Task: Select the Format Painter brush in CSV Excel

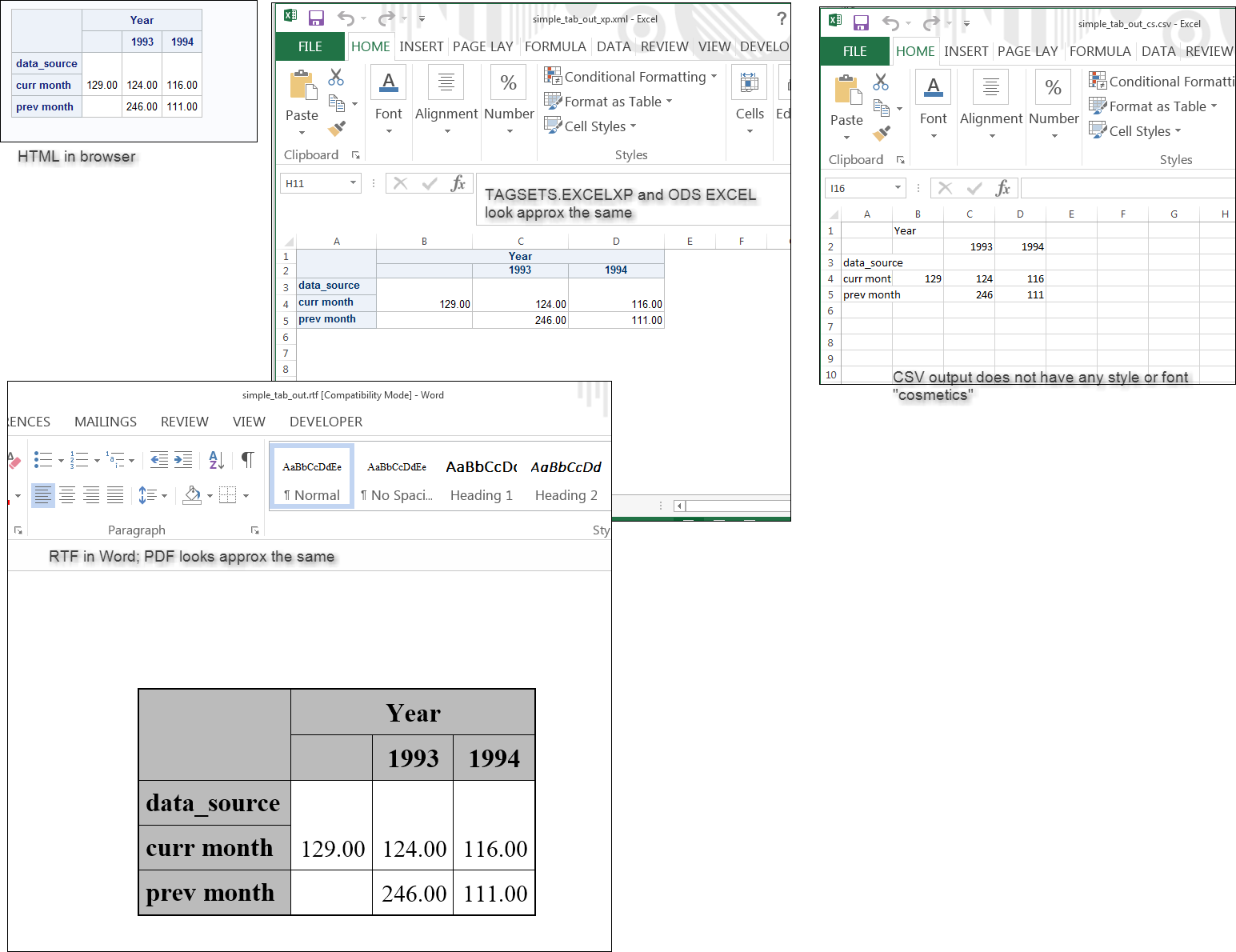Action: 882,133
